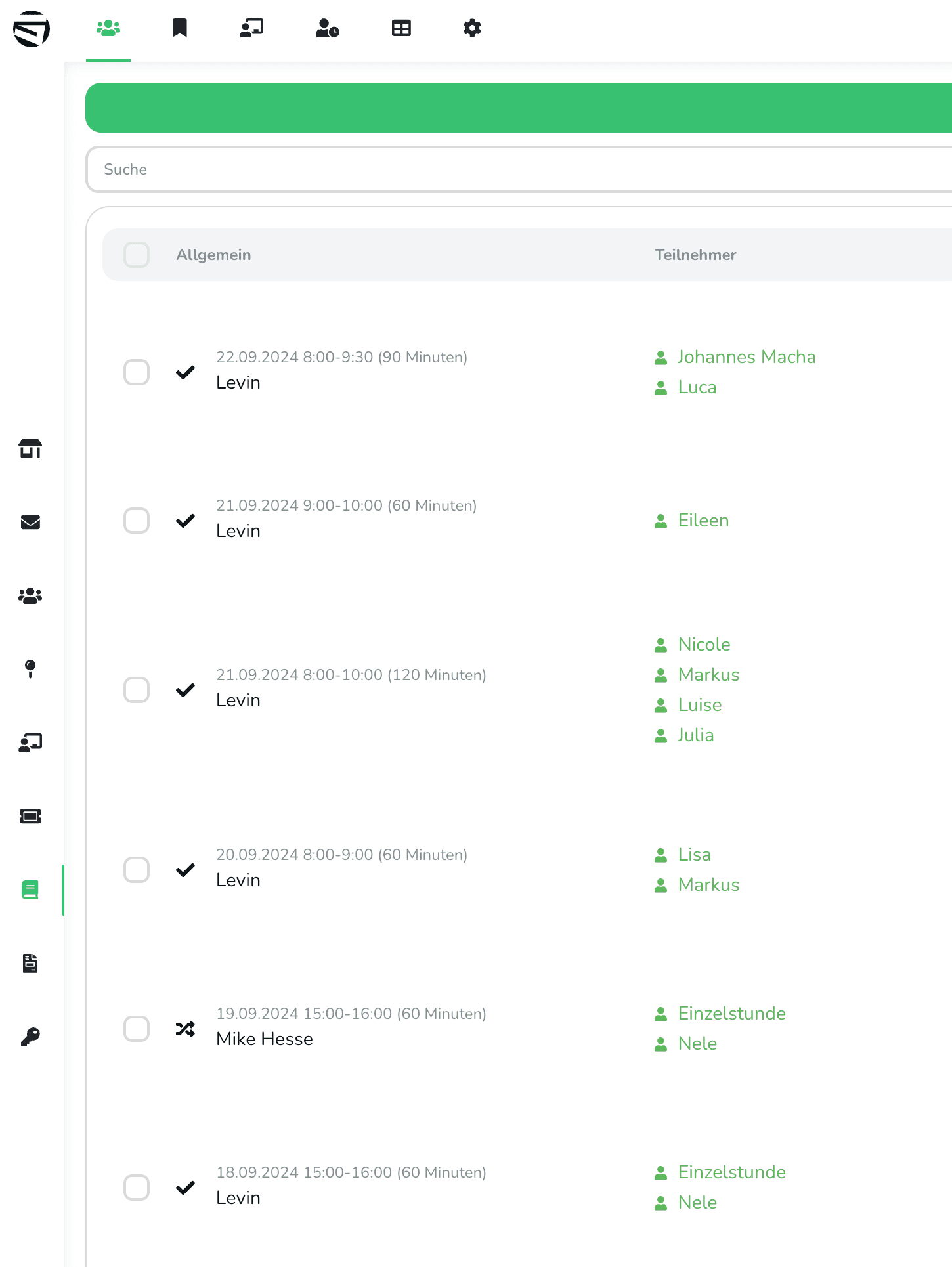952x1267 pixels.
Task: Switch to the bookmark tab at top
Action: coord(180,28)
